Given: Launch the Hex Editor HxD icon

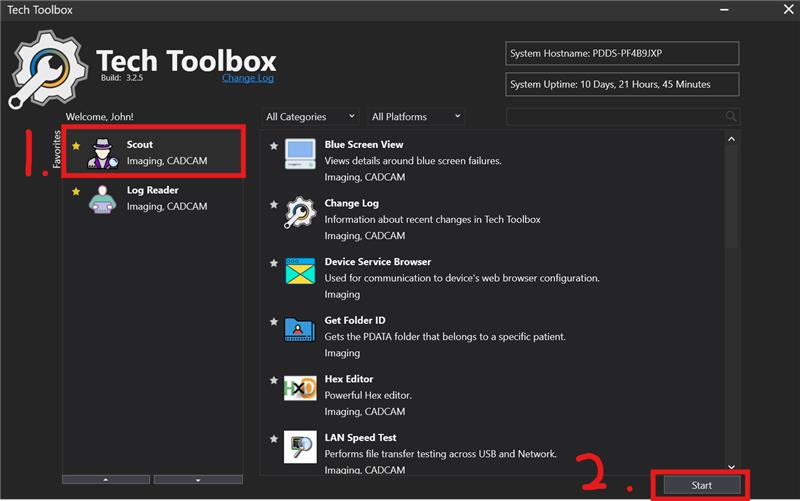Looking at the screenshot, I should click(x=300, y=388).
